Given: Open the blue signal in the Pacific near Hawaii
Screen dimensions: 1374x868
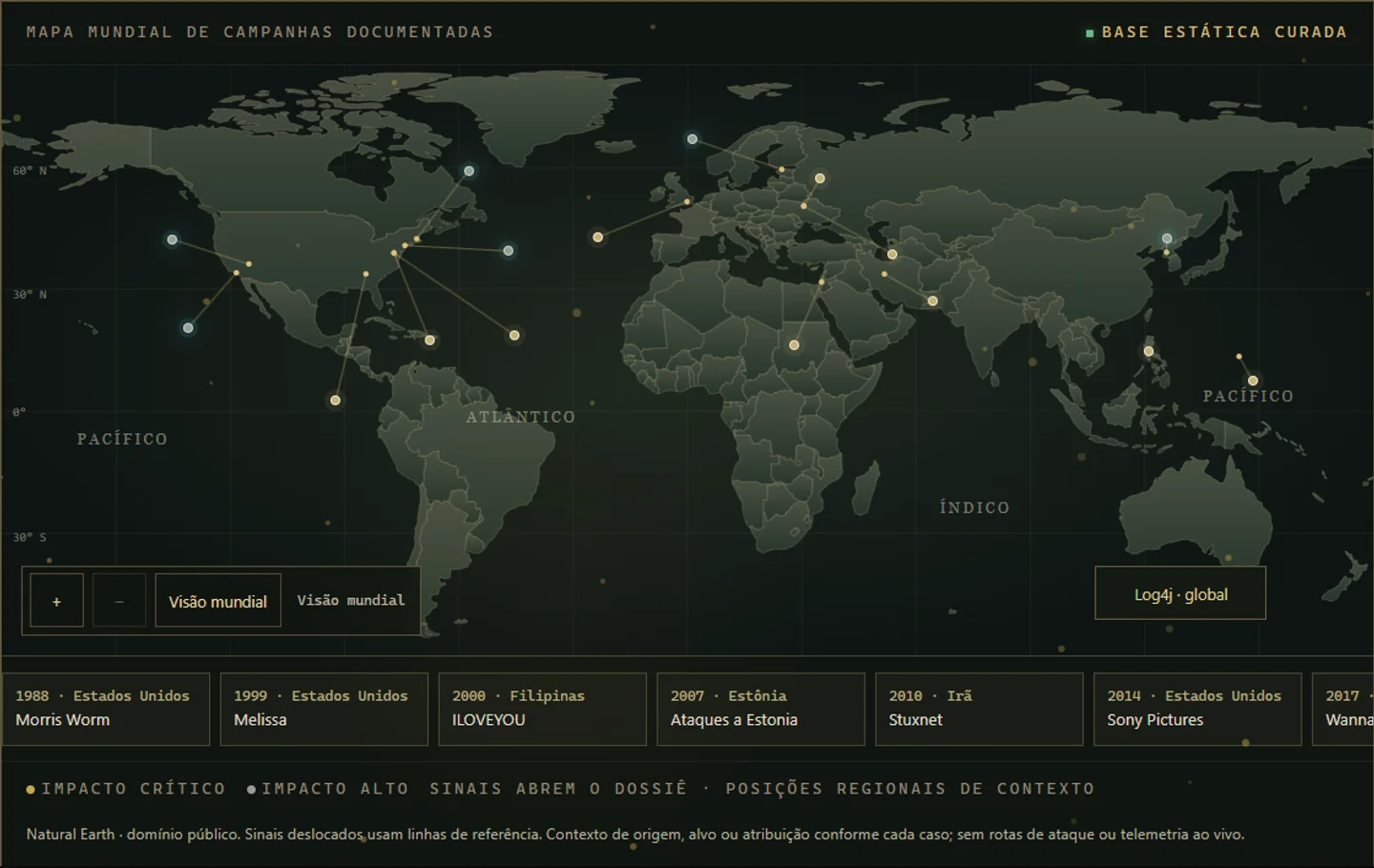Looking at the screenshot, I should tap(188, 328).
